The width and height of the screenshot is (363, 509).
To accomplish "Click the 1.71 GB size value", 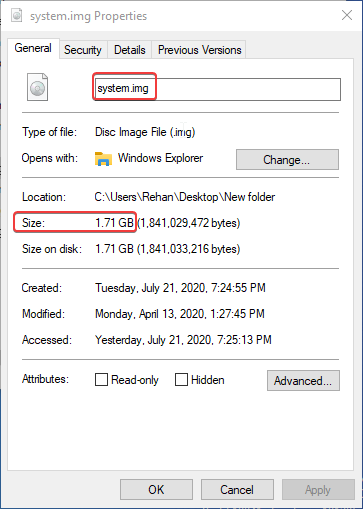I will coord(114,222).
